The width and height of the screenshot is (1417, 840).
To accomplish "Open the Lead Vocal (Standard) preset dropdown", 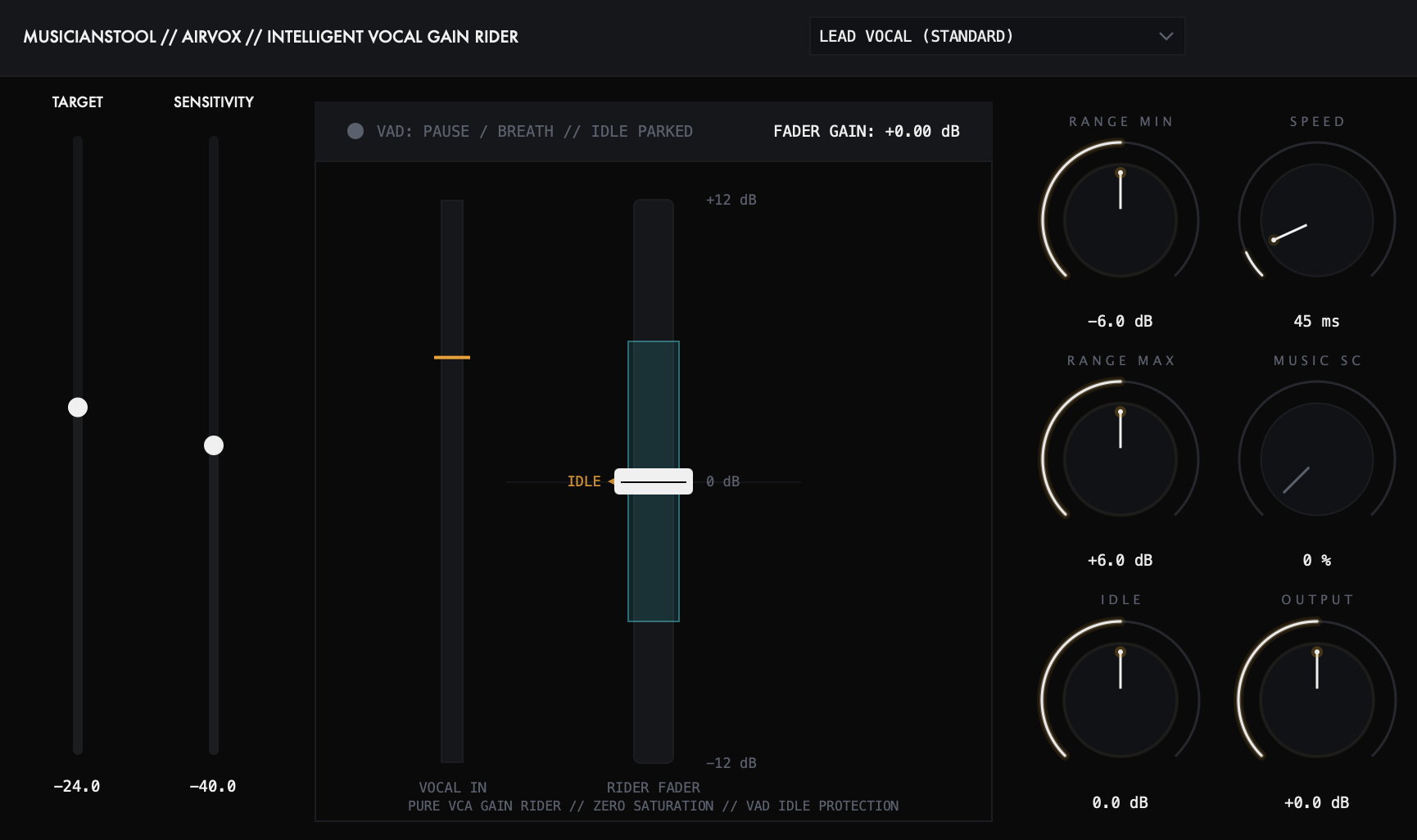I will coord(997,36).
